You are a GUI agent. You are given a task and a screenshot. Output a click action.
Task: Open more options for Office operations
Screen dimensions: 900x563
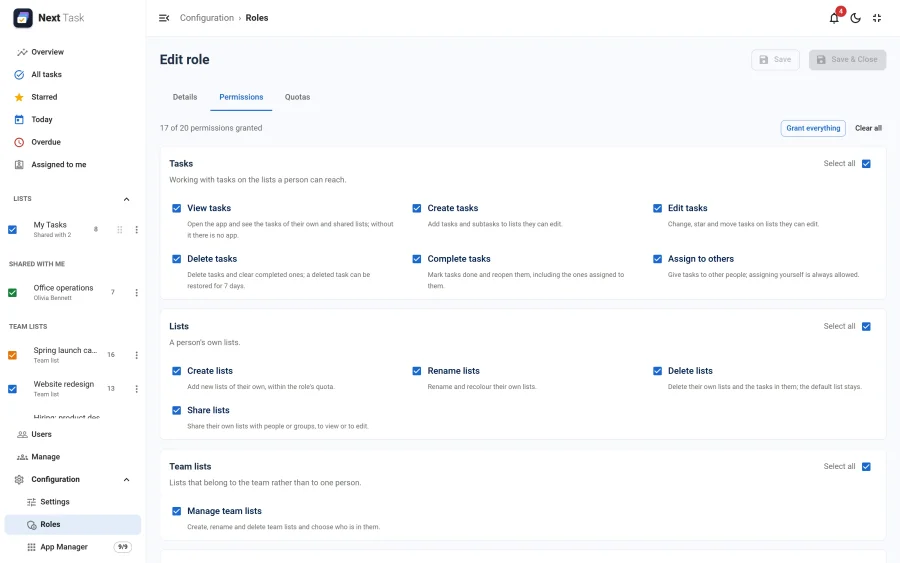tap(136, 293)
